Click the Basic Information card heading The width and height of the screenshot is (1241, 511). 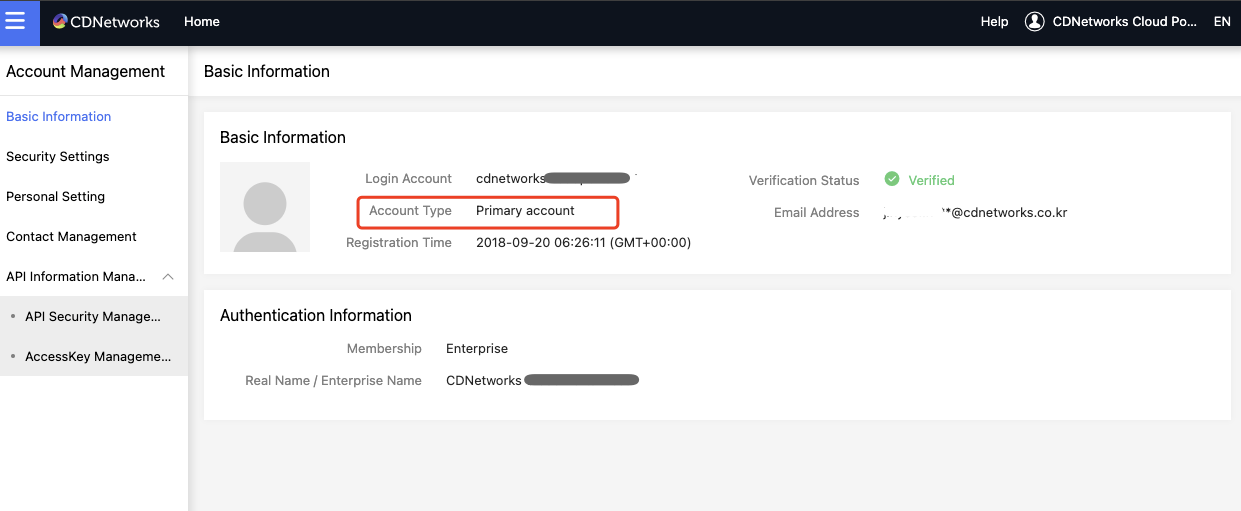point(283,138)
